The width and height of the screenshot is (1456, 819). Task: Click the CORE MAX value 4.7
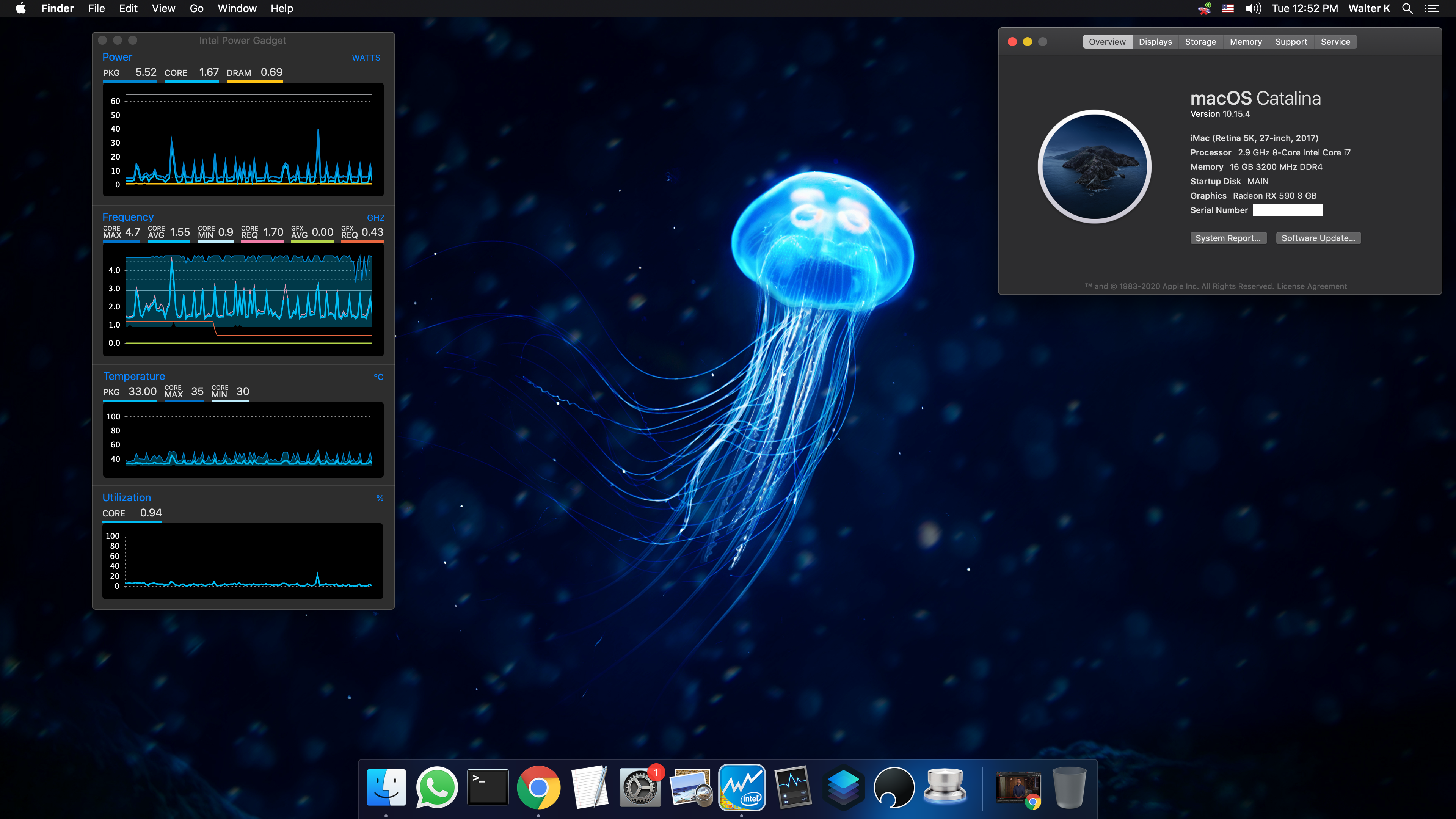132,232
